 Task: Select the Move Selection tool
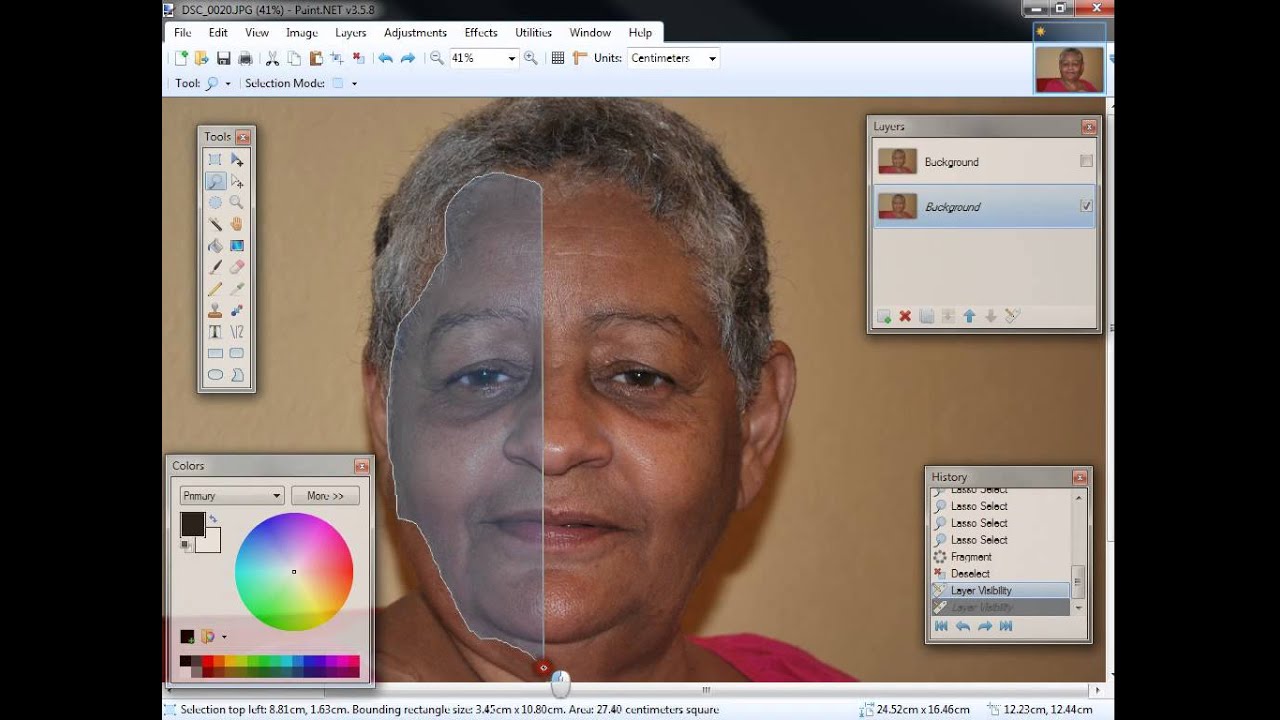237,181
